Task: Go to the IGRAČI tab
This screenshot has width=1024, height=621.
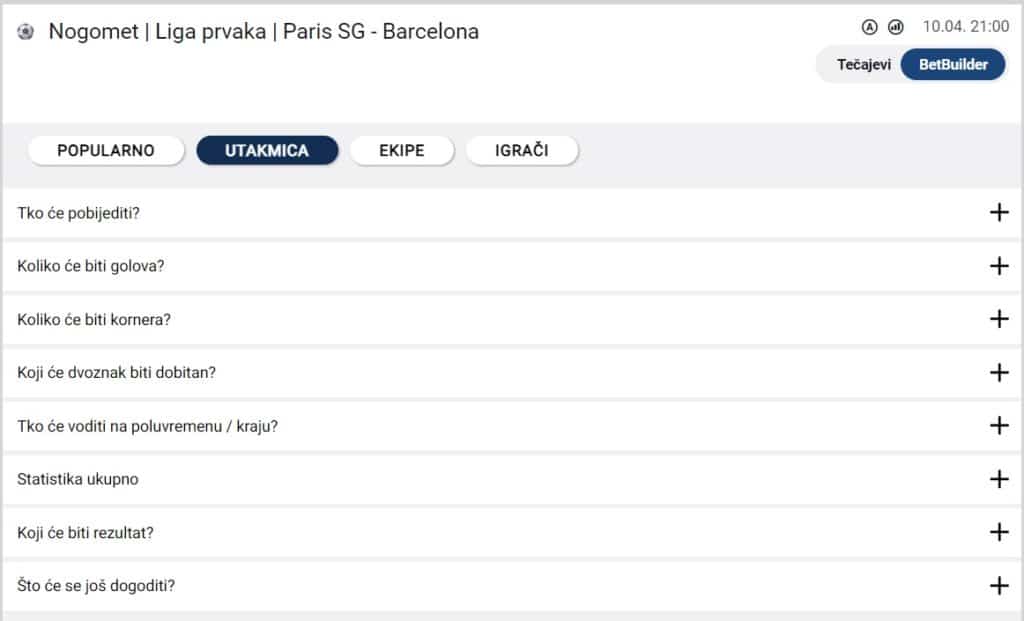Action: point(522,151)
